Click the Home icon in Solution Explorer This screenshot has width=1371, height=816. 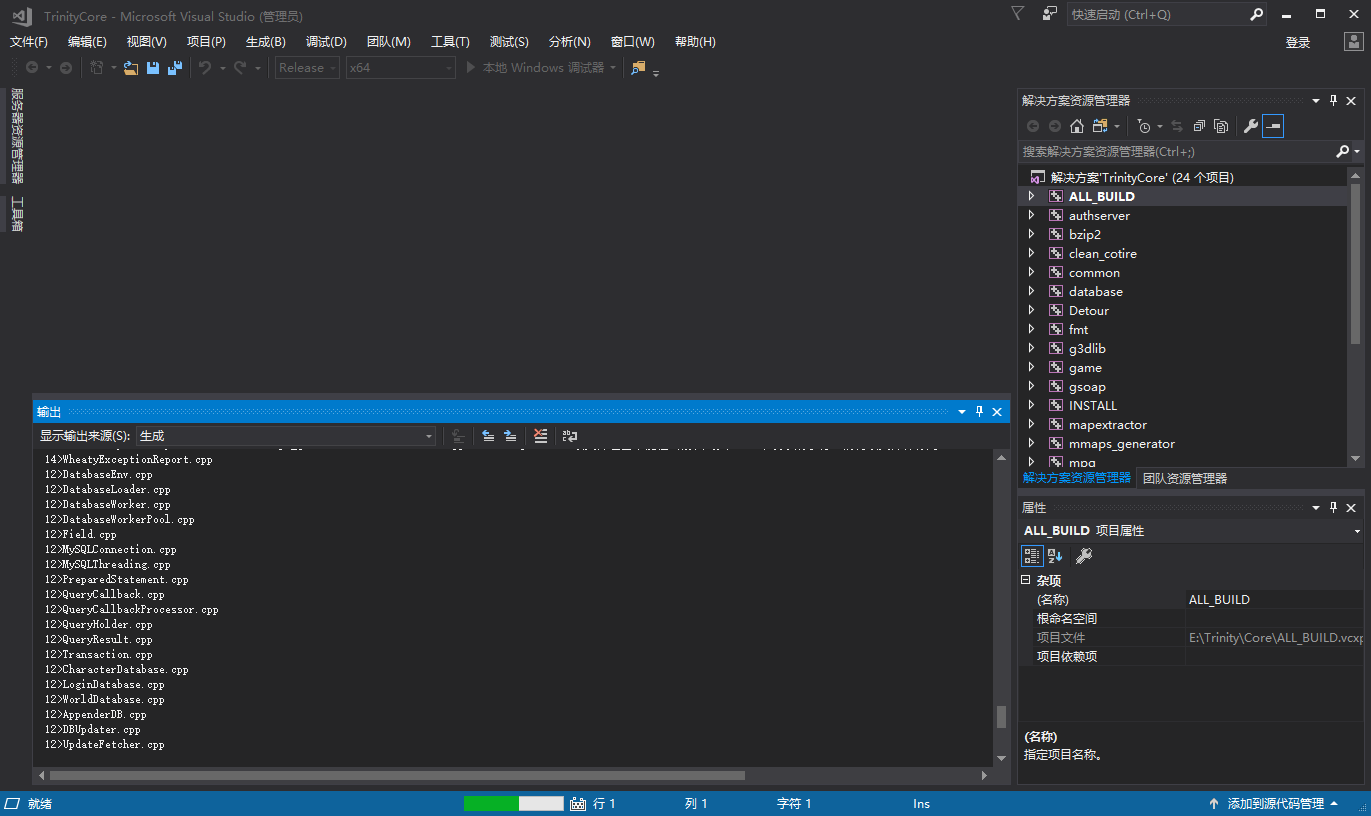click(x=1077, y=126)
